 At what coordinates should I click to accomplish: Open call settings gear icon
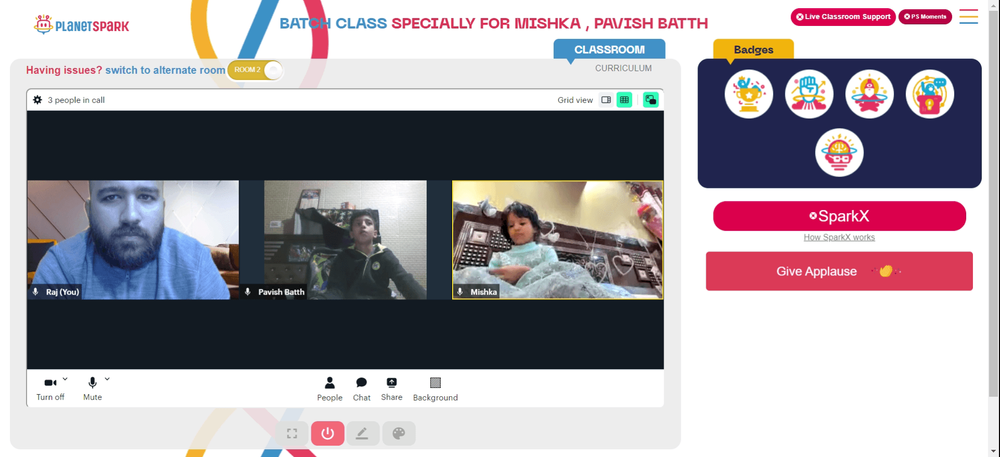(x=38, y=100)
